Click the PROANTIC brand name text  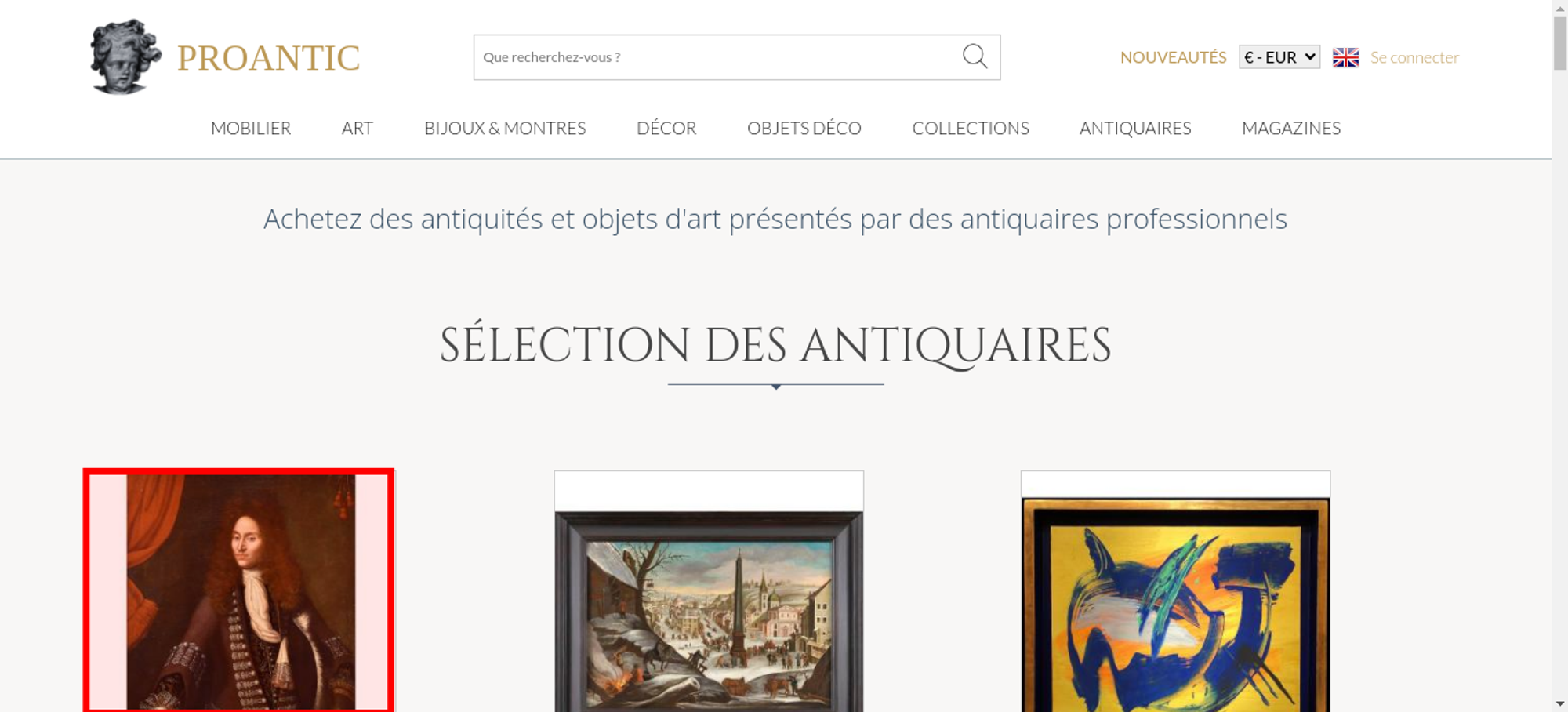click(268, 58)
